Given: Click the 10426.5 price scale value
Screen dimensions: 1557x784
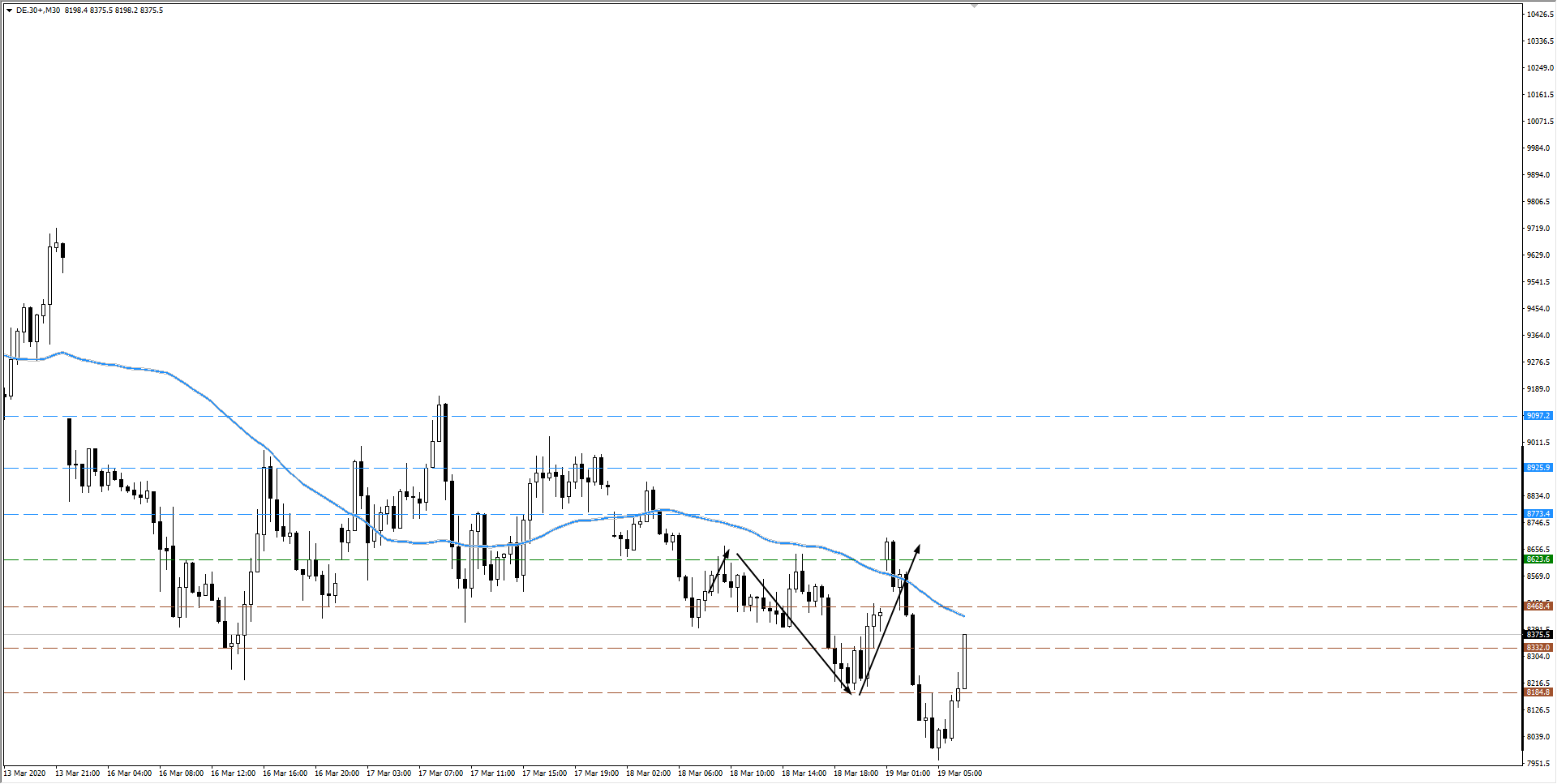Looking at the screenshot, I should (x=1540, y=15).
